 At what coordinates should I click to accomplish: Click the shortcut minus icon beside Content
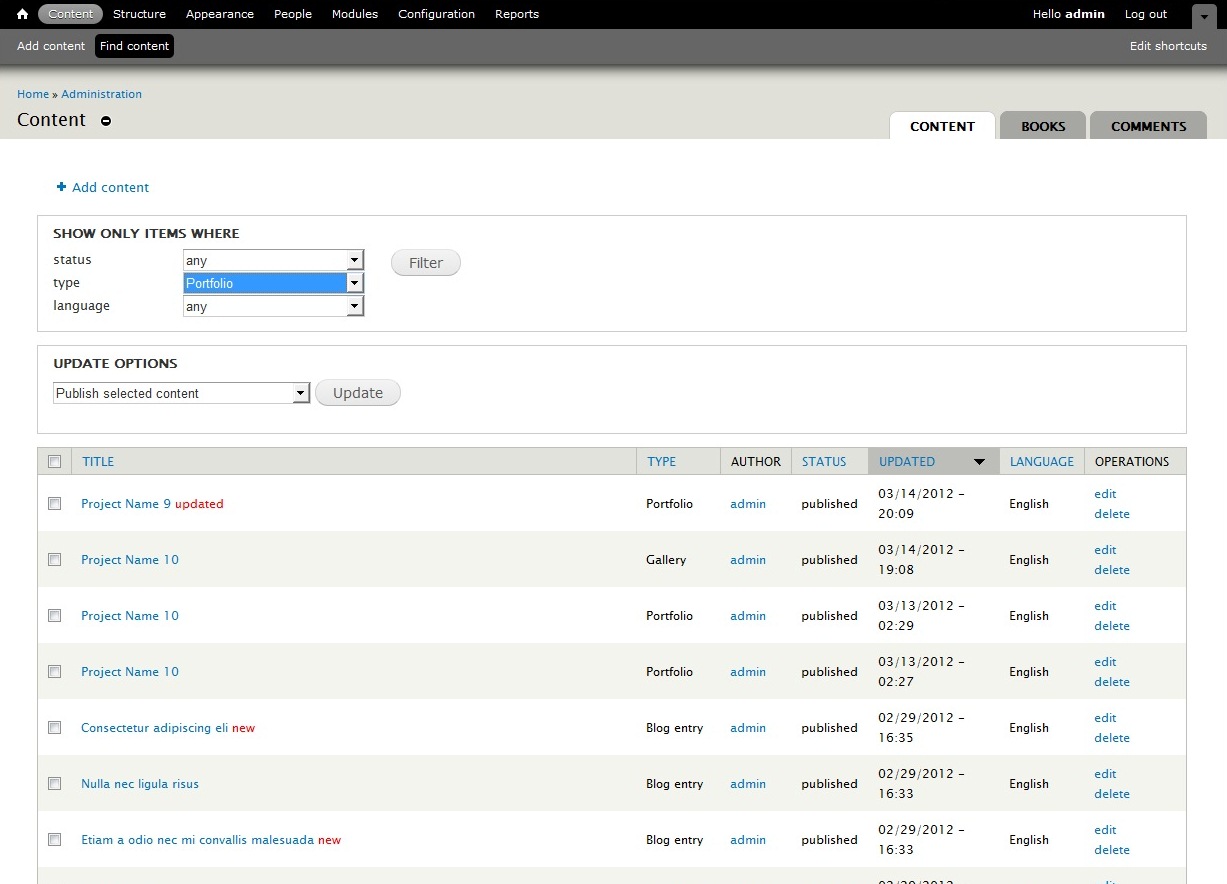[106, 121]
